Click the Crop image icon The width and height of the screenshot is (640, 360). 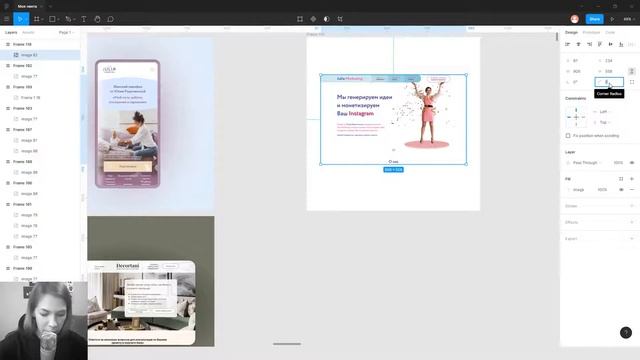pos(340,19)
